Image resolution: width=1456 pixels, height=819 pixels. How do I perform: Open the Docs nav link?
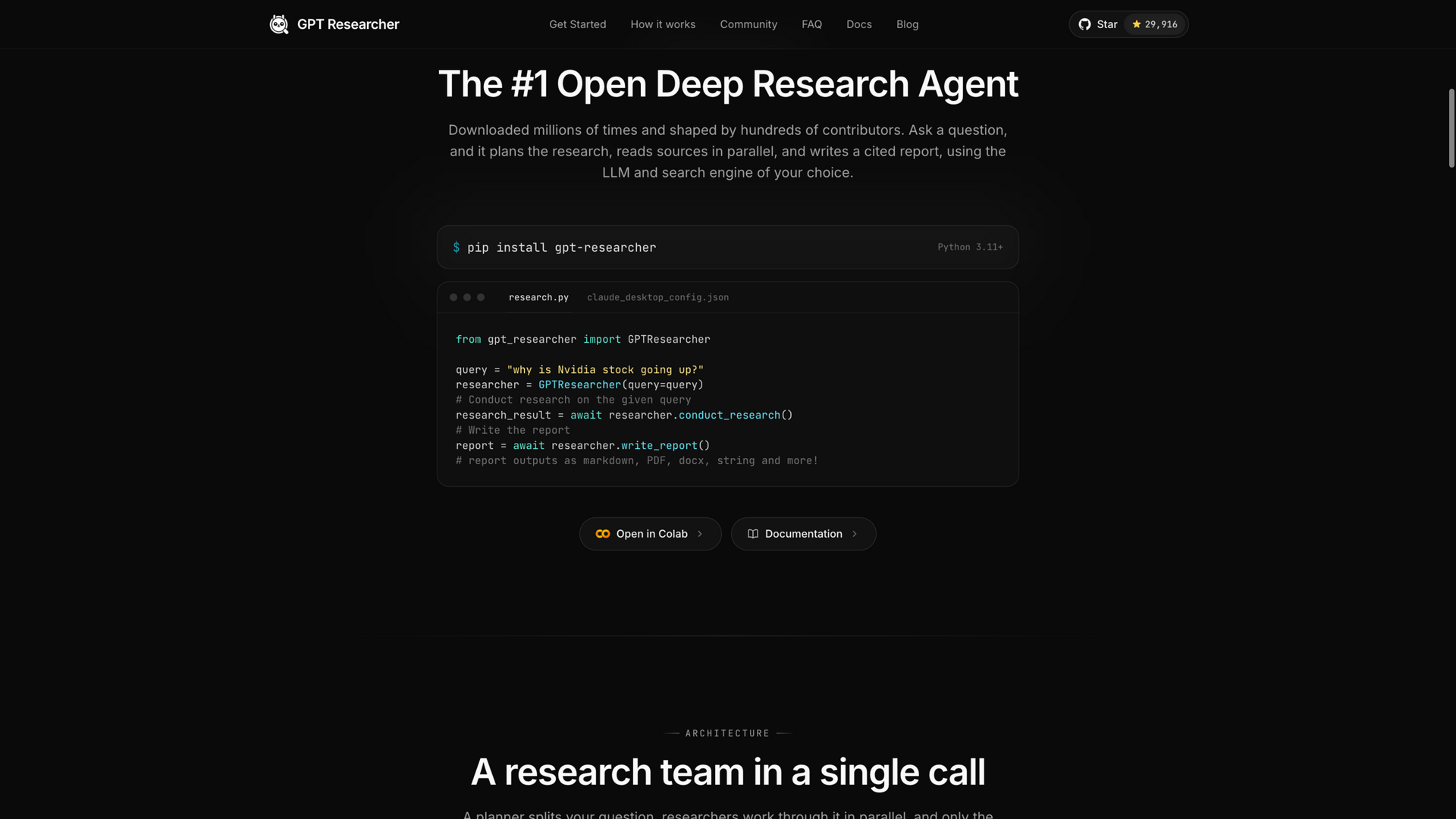coord(858,24)
